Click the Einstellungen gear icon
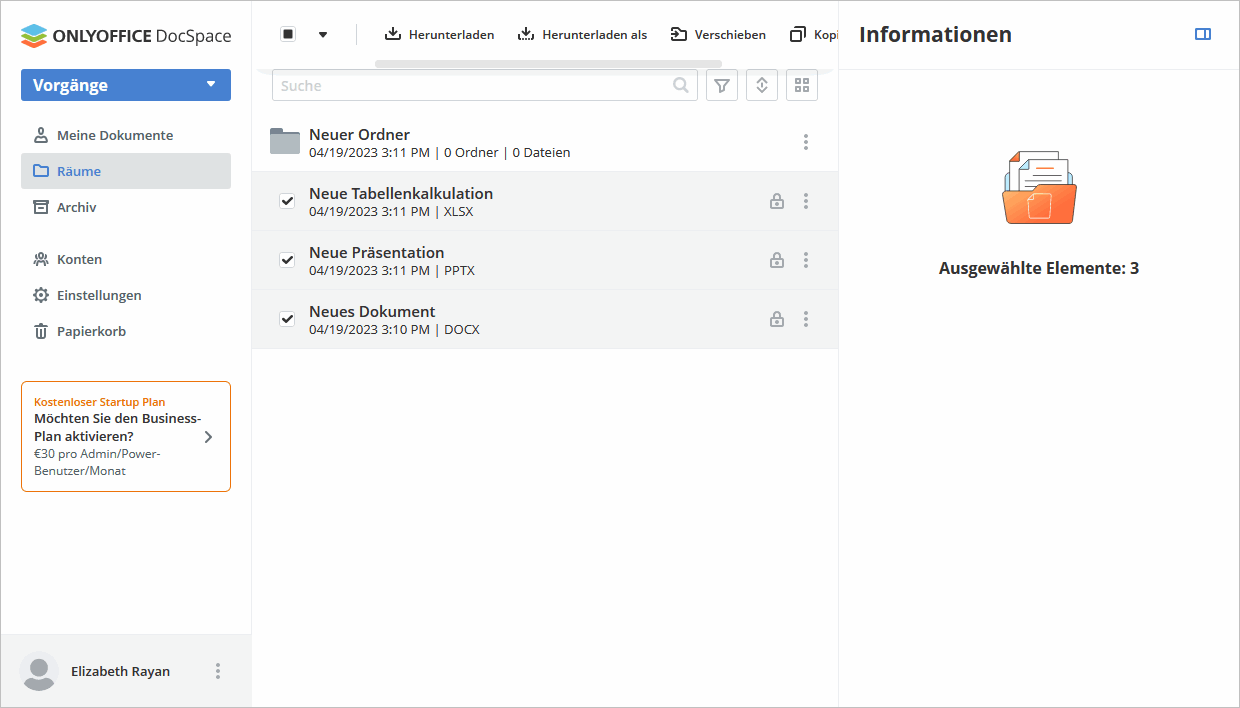1240x708 pixels. [x=41, y=295]
